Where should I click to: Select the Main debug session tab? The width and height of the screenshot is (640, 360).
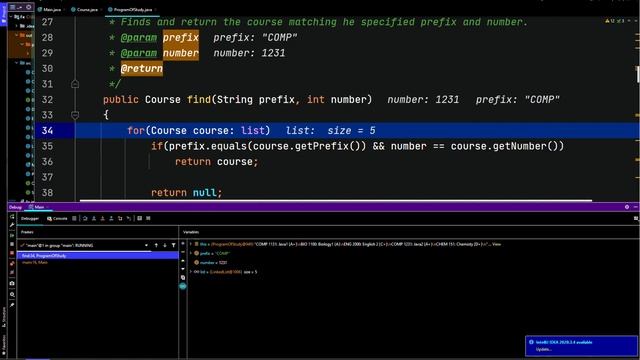(x=39, y=207)
